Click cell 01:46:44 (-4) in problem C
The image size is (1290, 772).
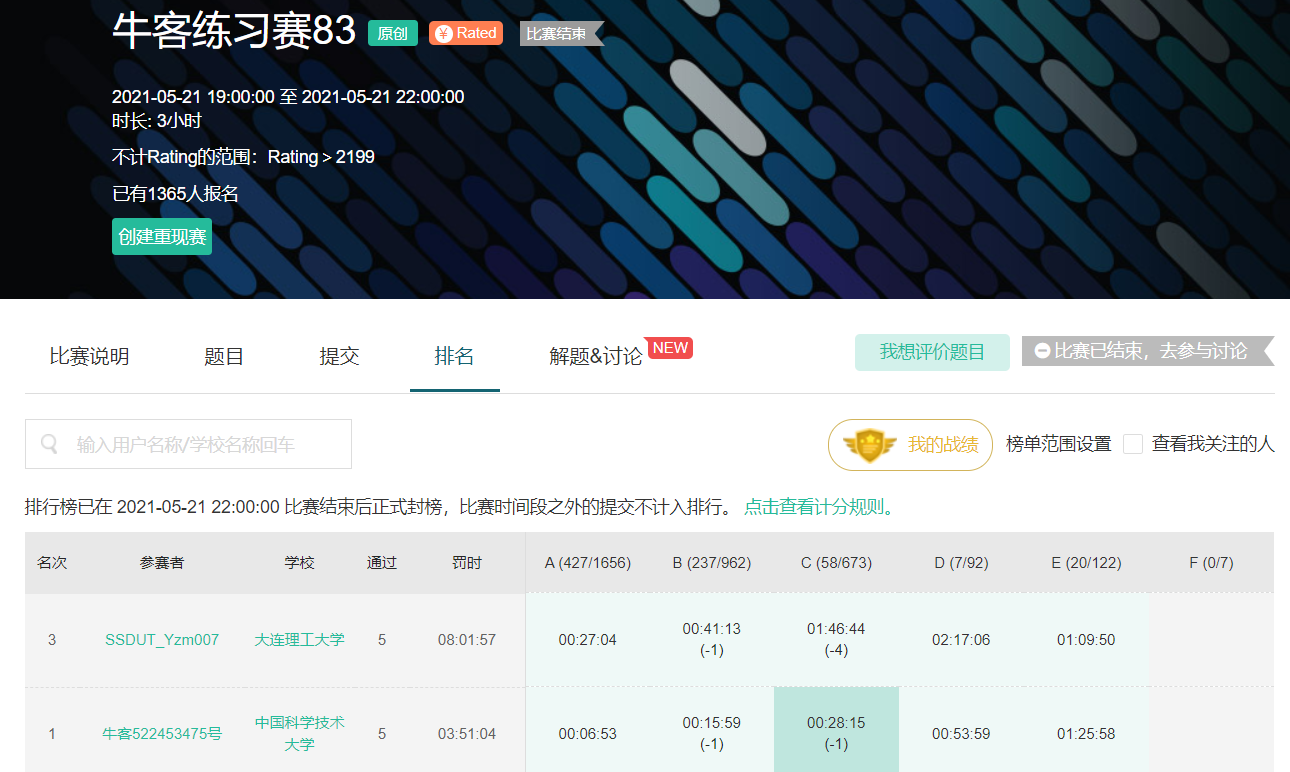coord(837,640)
